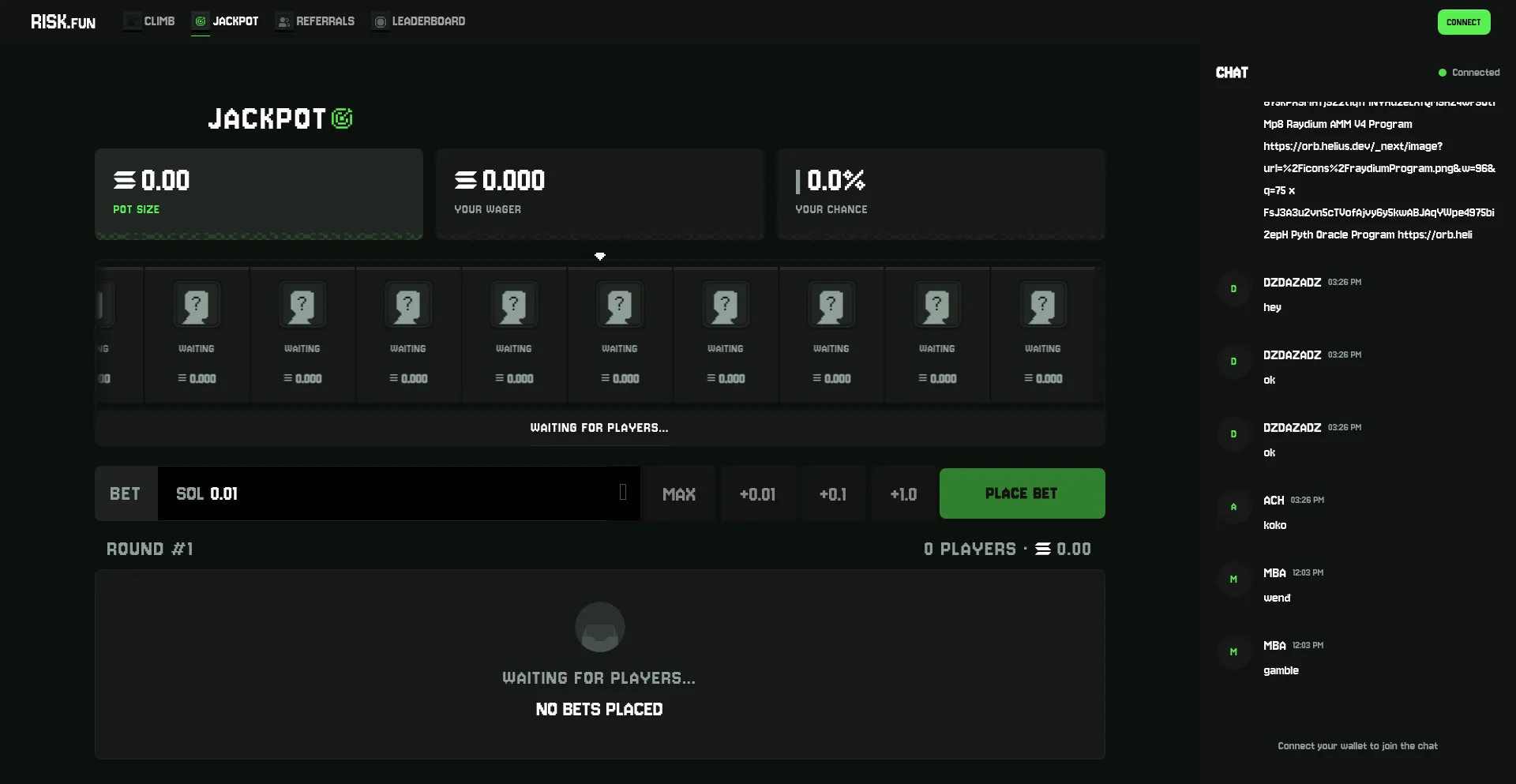Click the green icon beside Jackpot heading
Viewport: 1516px width, 784px height.
pyautogui.click(x=342, y=118)
